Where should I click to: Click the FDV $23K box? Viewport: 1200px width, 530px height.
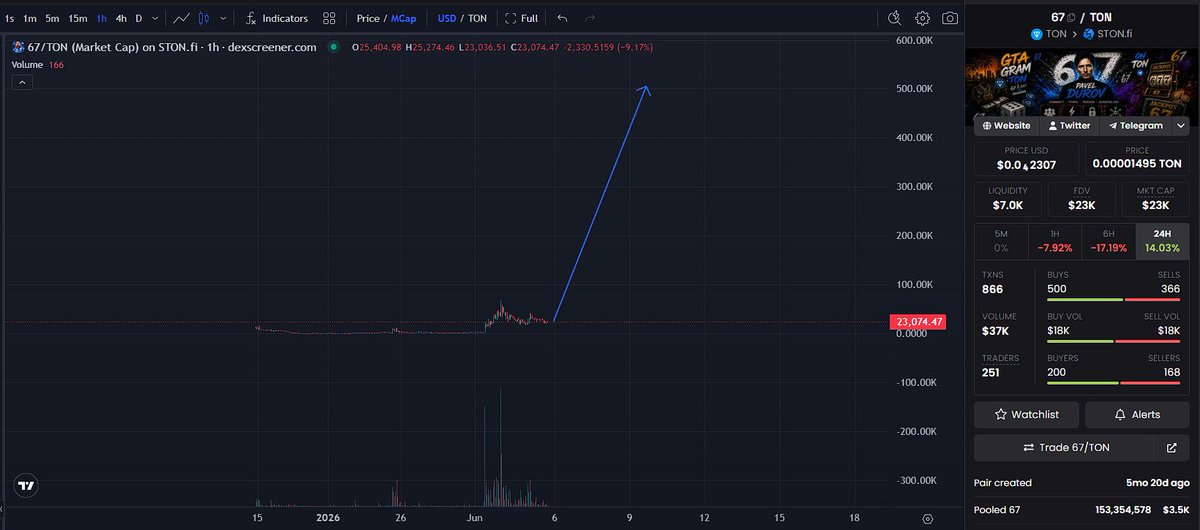1082,199
